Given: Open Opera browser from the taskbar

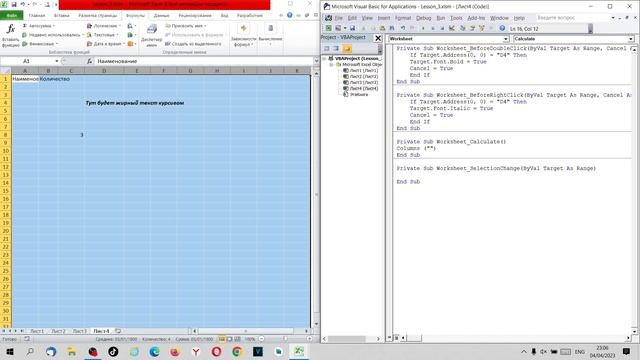Looking at the screenshot, I should tap(216, 351).
